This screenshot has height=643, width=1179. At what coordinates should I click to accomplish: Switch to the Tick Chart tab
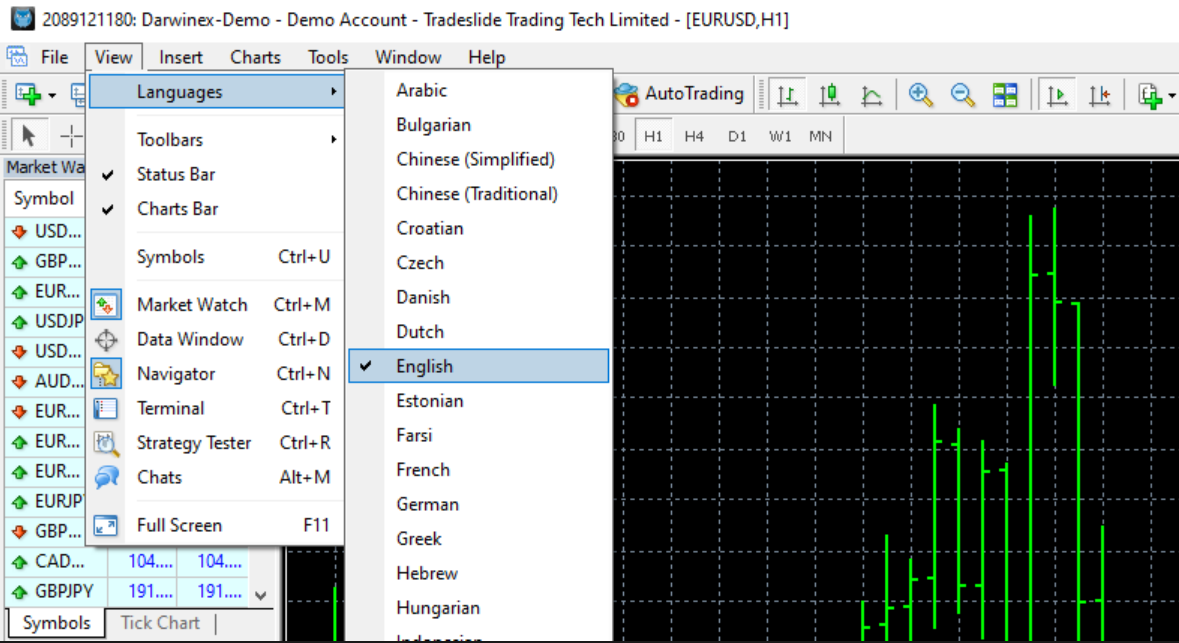tap(159, 623)
